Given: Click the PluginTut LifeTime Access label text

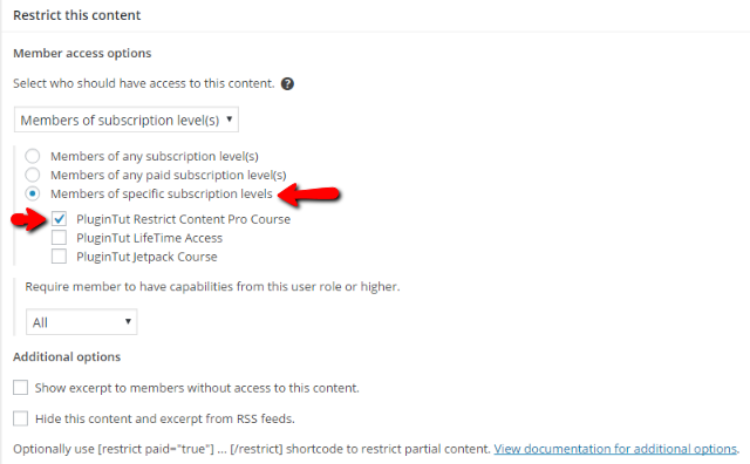Looking at the screenshot, I should [149, 238].
